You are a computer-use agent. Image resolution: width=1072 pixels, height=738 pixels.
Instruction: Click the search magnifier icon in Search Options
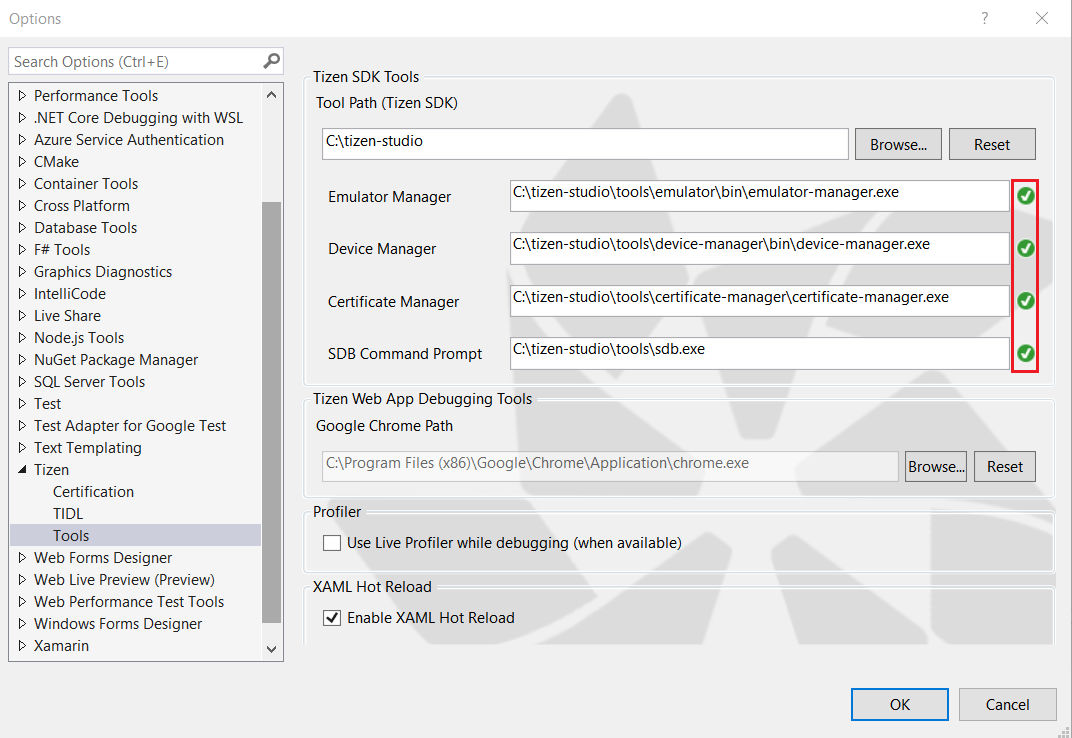pyautogui.click(x=269, y=61)
